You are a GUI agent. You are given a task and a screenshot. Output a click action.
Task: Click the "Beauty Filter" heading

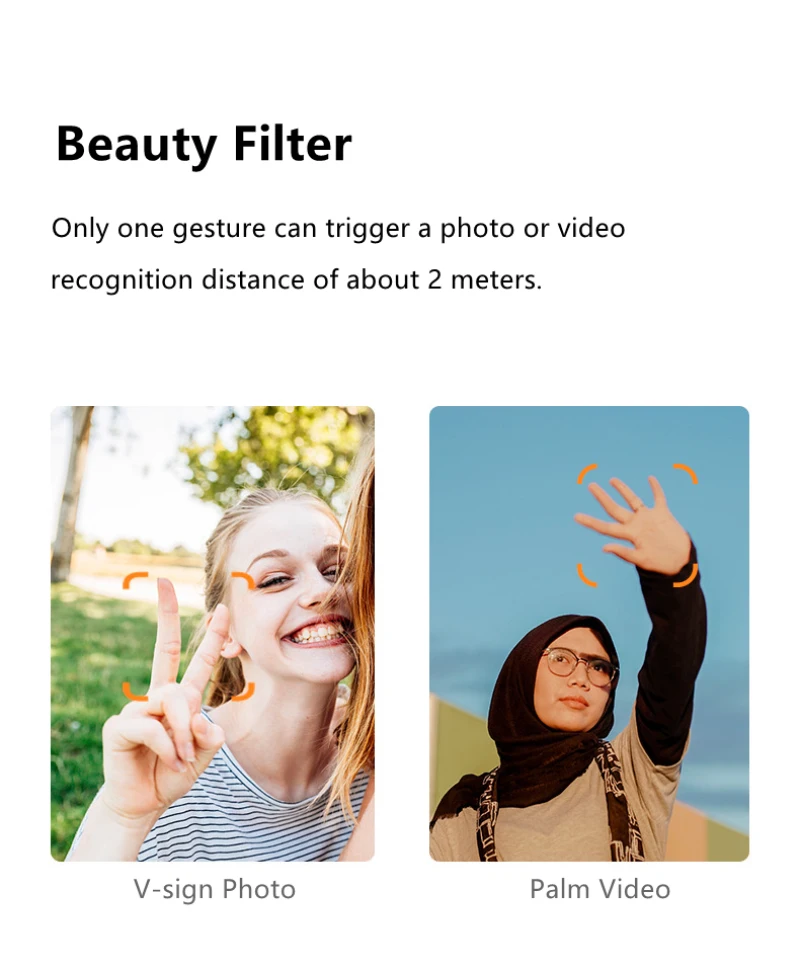click(x=204, y=144)
